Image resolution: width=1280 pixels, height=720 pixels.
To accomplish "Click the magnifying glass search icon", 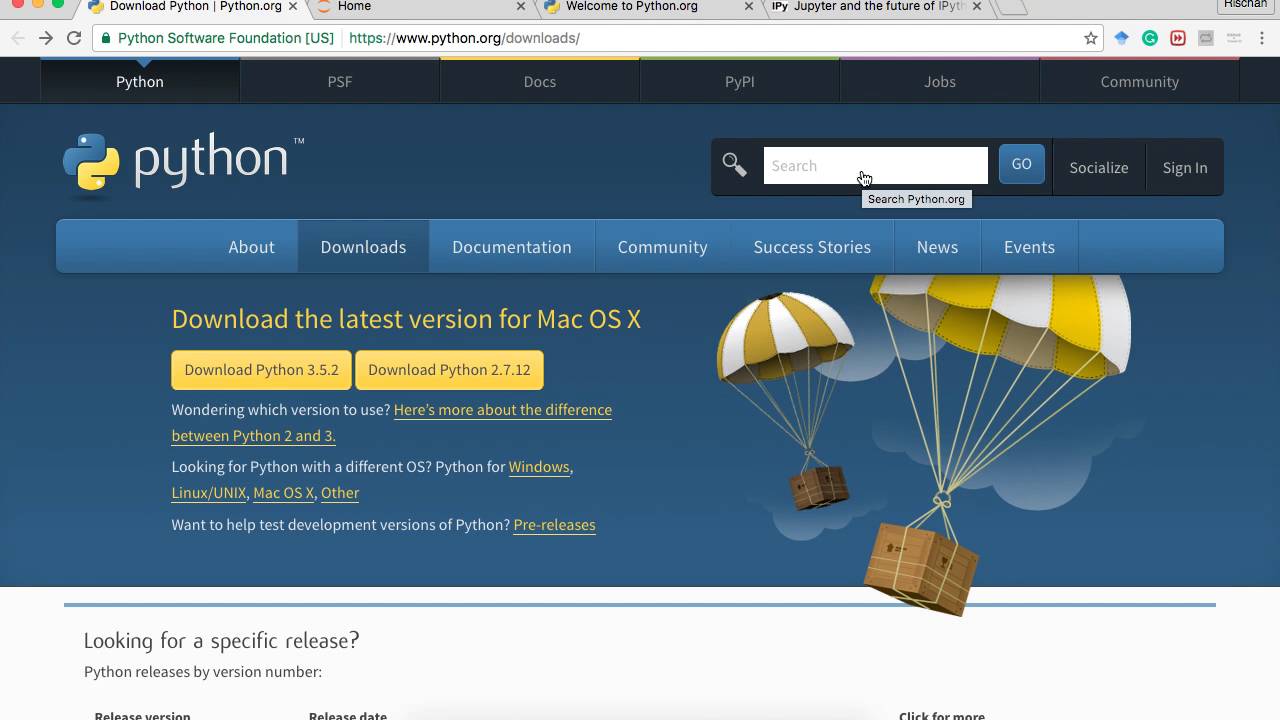I will coord(735,165).
